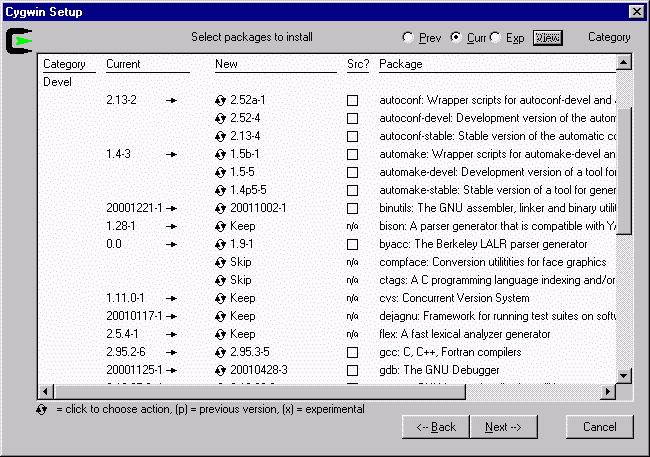Check source box for automake-devel
Image resolution: width=650 pixels, height=457 pixels.
(352, 173)
